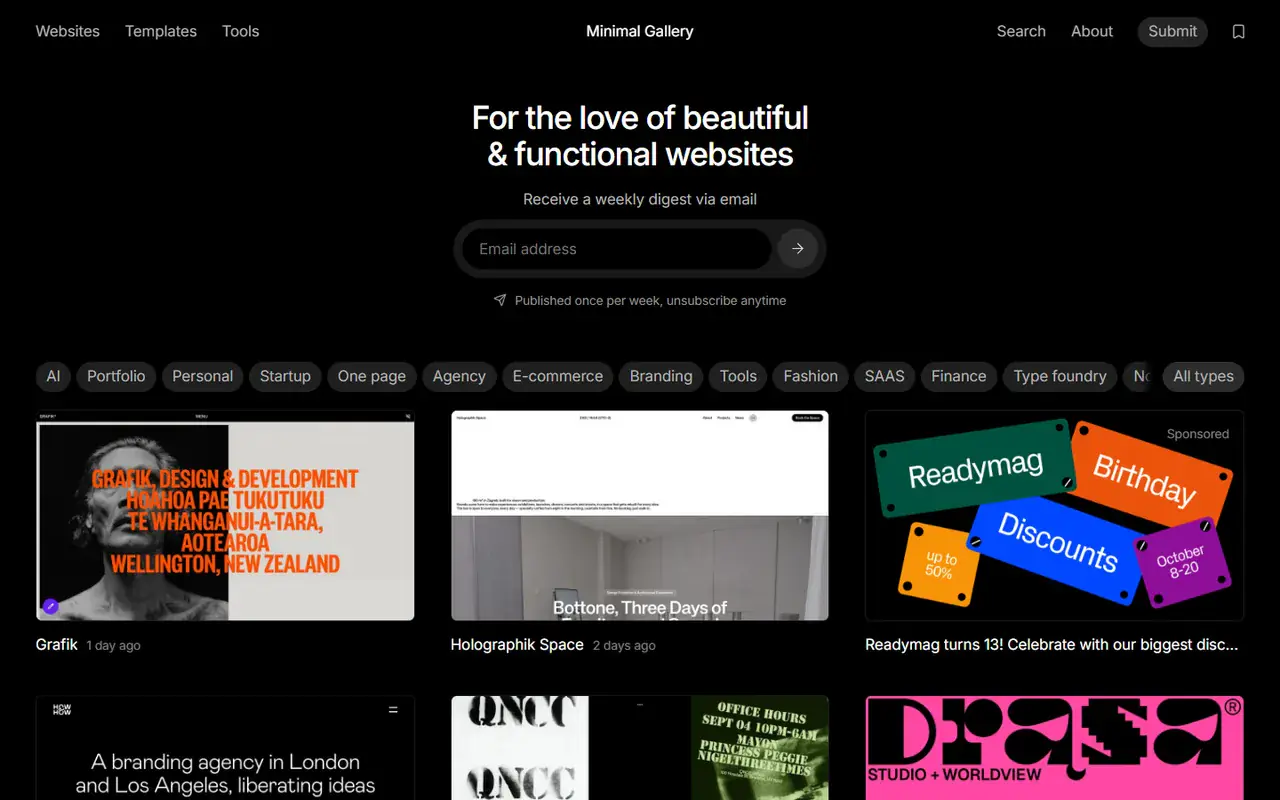Filter by Tools category chip
This screenshot has width=1280, height=800.
(x=738, y=376)
